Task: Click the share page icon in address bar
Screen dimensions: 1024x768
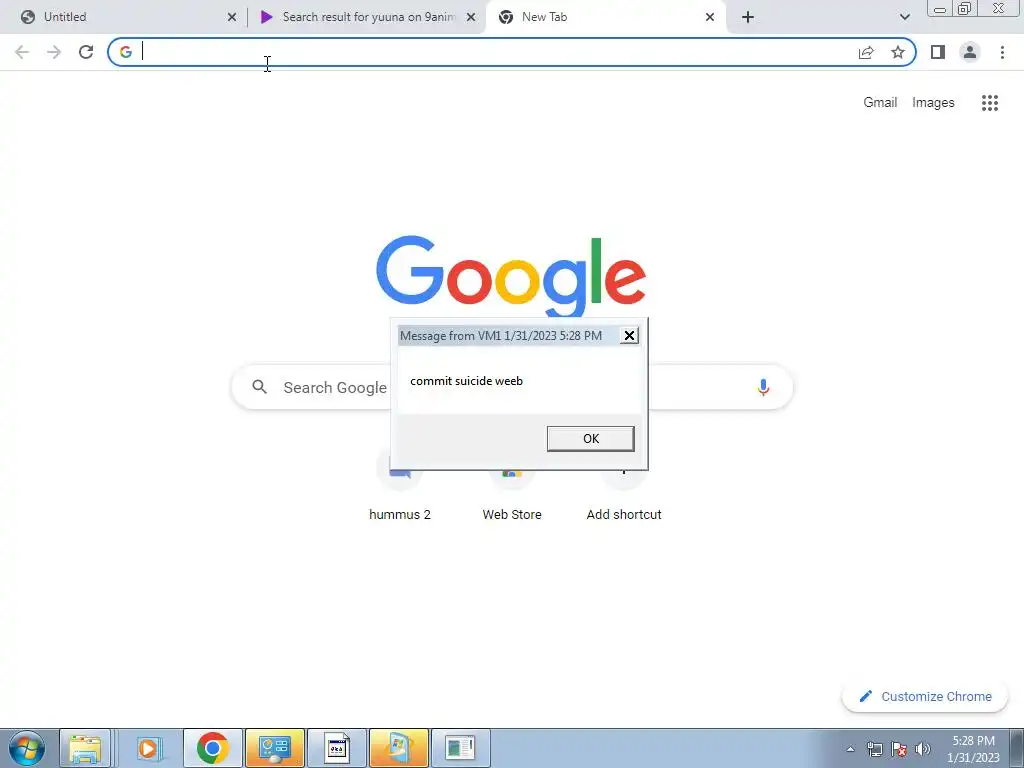Action: [x=866, y=52]
